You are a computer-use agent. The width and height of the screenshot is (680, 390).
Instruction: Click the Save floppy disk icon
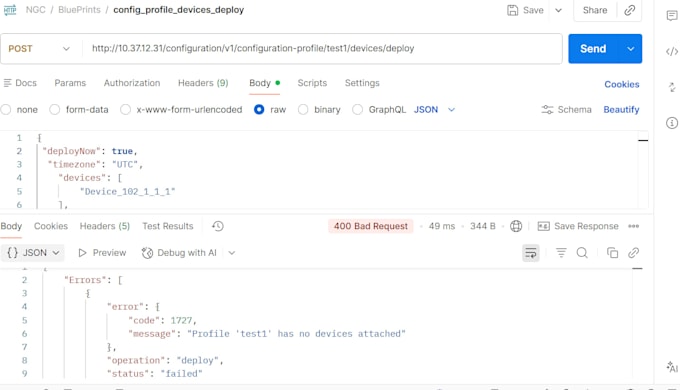513,10
